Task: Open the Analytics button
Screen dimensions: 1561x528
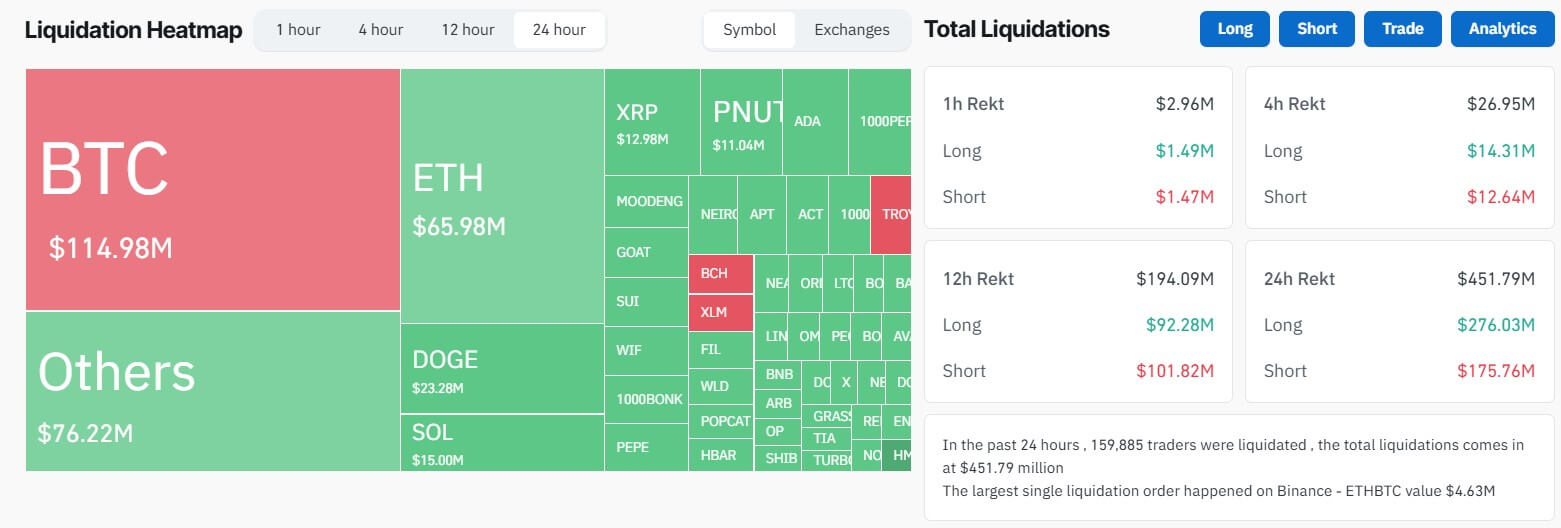Action: [1502, 29]
